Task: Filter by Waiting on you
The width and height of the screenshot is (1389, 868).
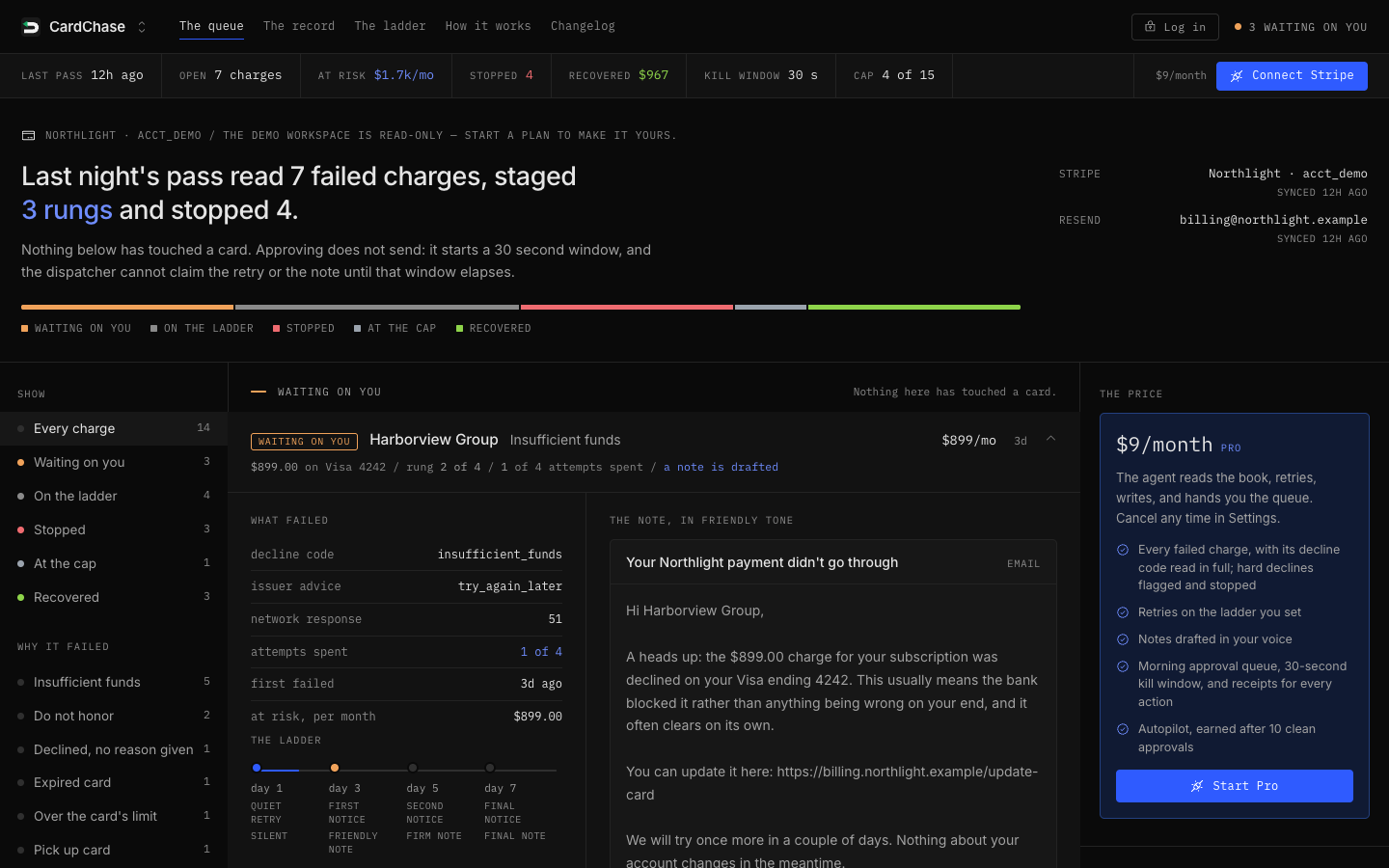Action: click(x=114, y=462)
